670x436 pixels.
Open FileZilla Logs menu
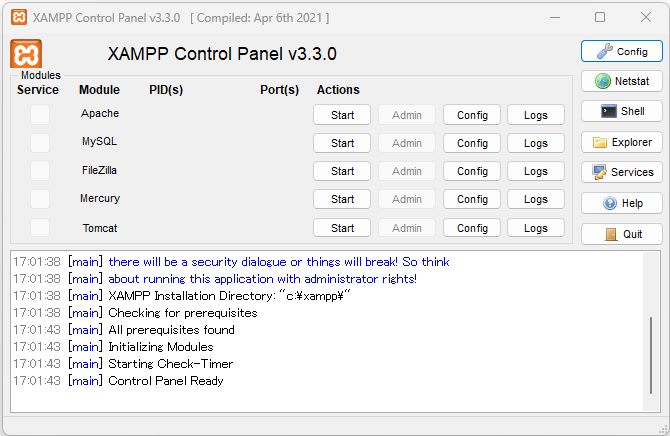(536, 171)
